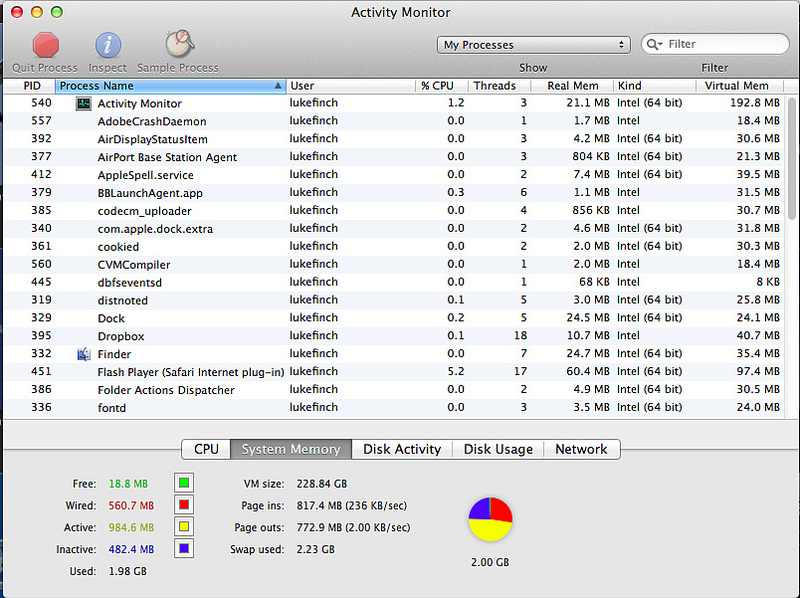This screenshot has height=598, width=800.
Task: Sort by the Kind column header
Action: 654,86
